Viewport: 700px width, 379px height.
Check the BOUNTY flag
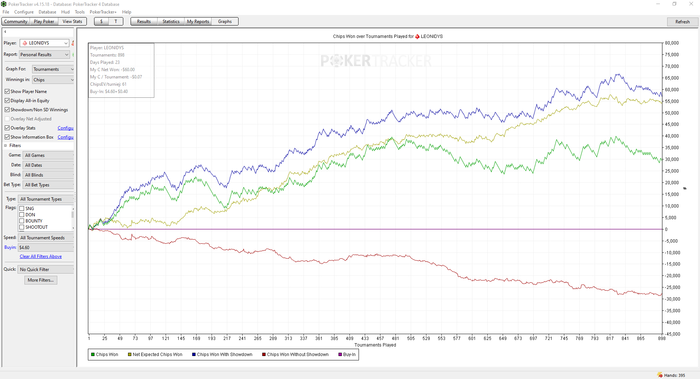pos(21,221)
